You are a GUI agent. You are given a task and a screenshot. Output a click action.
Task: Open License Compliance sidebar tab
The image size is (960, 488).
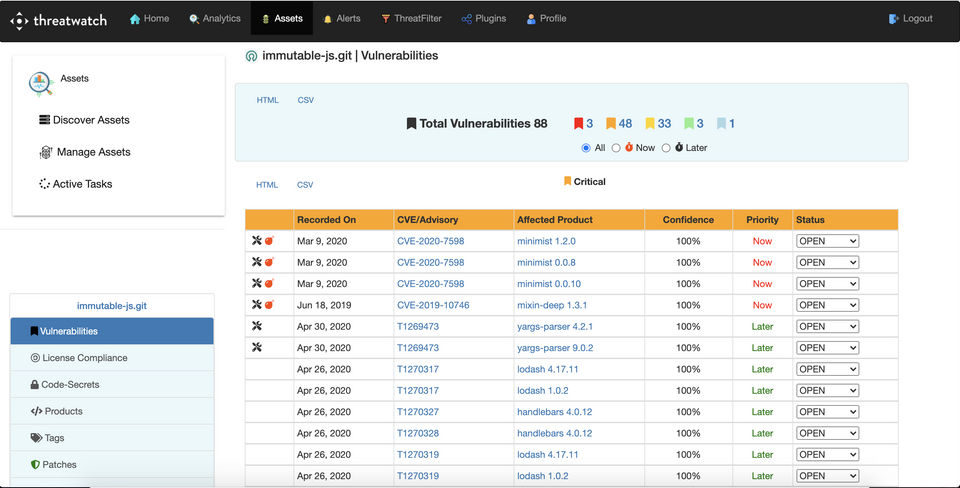[x=112, y=358]
